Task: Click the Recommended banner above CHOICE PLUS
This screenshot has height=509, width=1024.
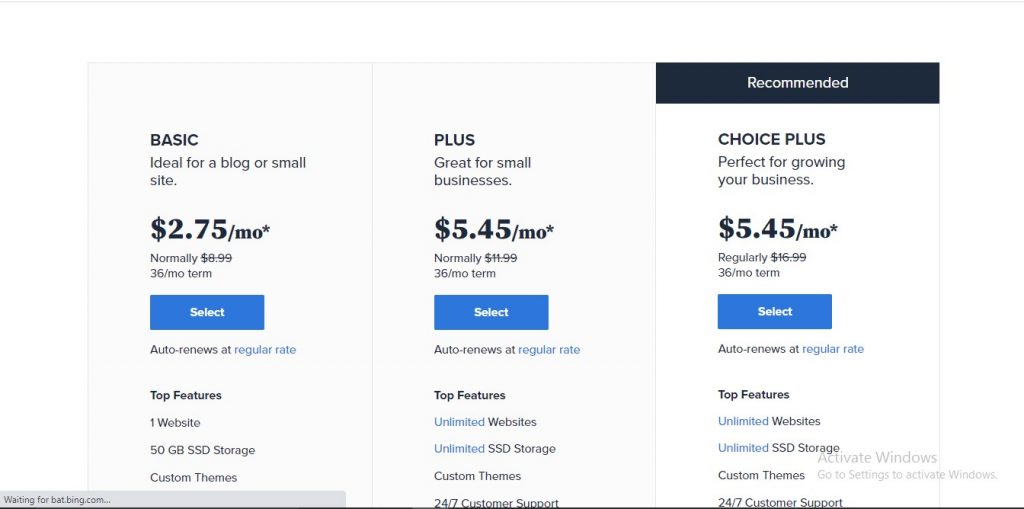Action: [x=797, y=83]
